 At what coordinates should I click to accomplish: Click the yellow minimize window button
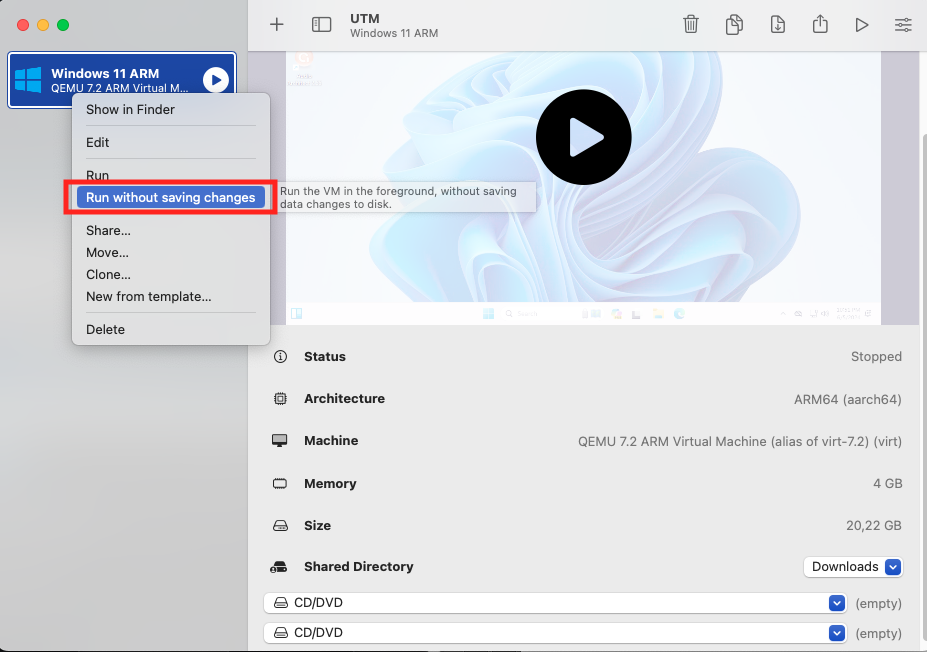[x=43, y=25]
